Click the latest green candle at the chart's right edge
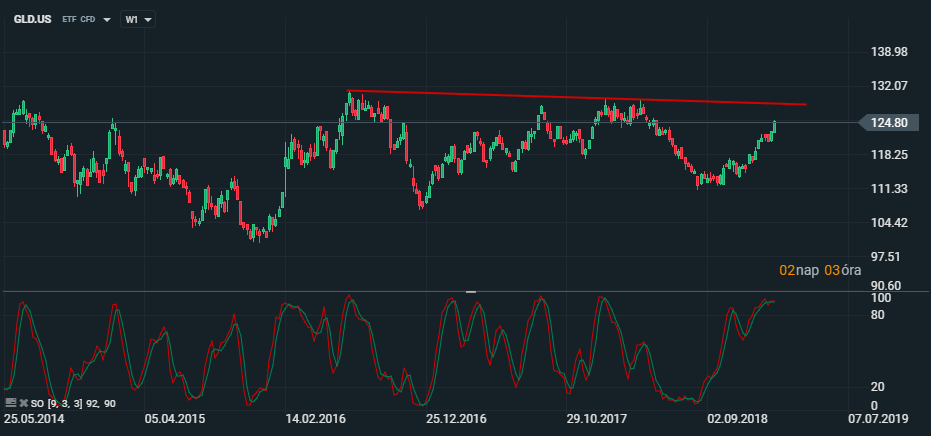The height and width of the screenshot is (436, 931). 774,127
